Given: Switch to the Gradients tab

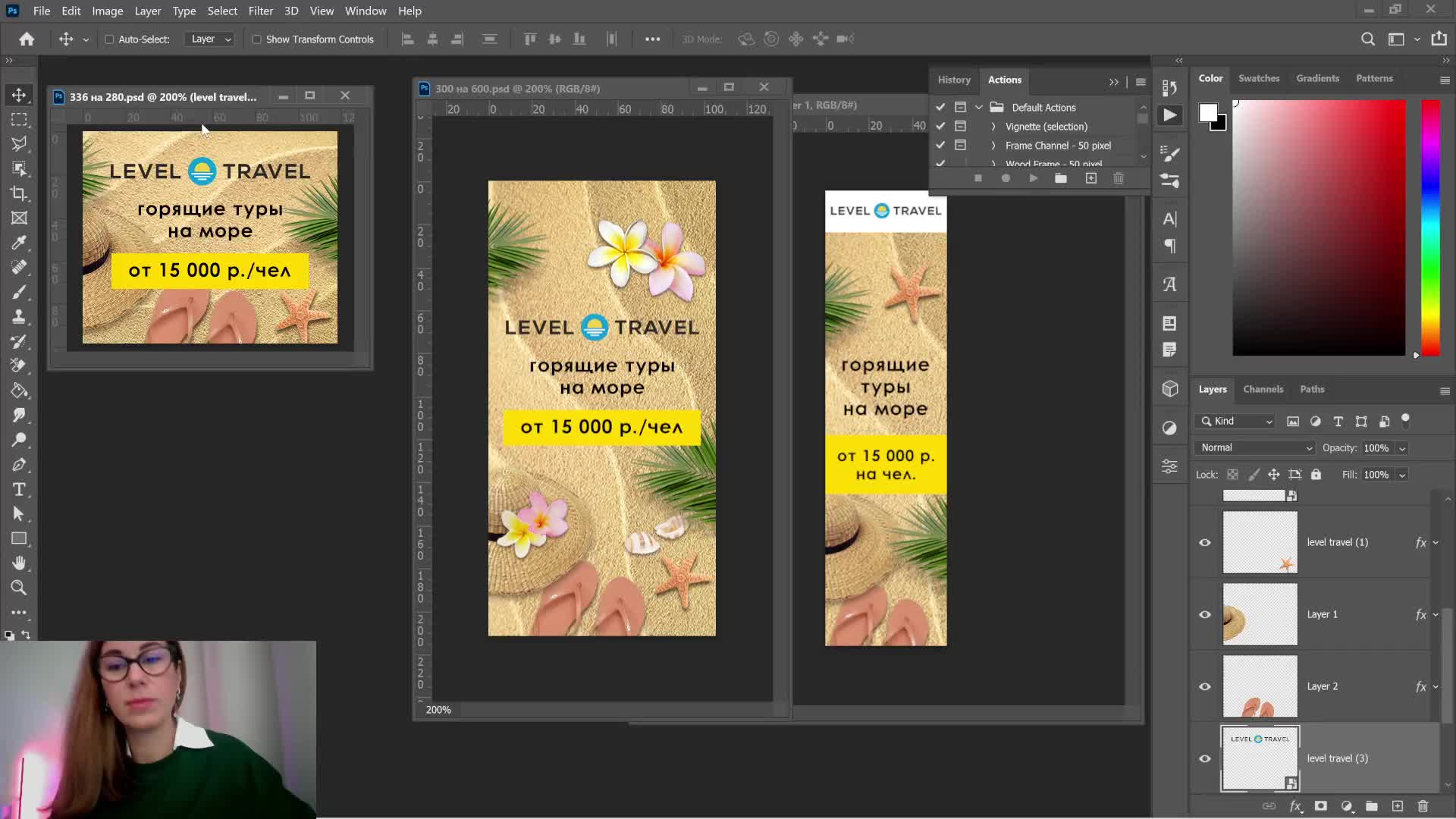Looking at the screenshot, I should tap(1317, 78).
